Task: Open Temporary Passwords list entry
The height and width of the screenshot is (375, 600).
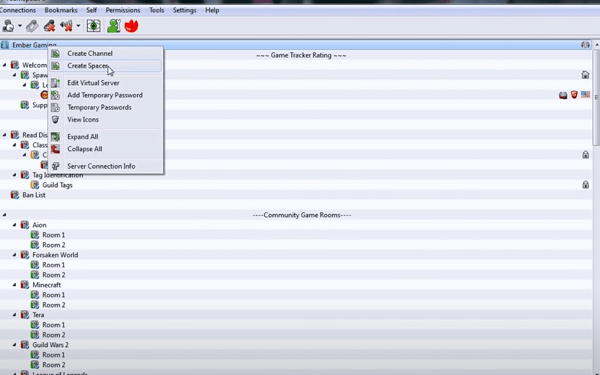Action: (106, 107)
